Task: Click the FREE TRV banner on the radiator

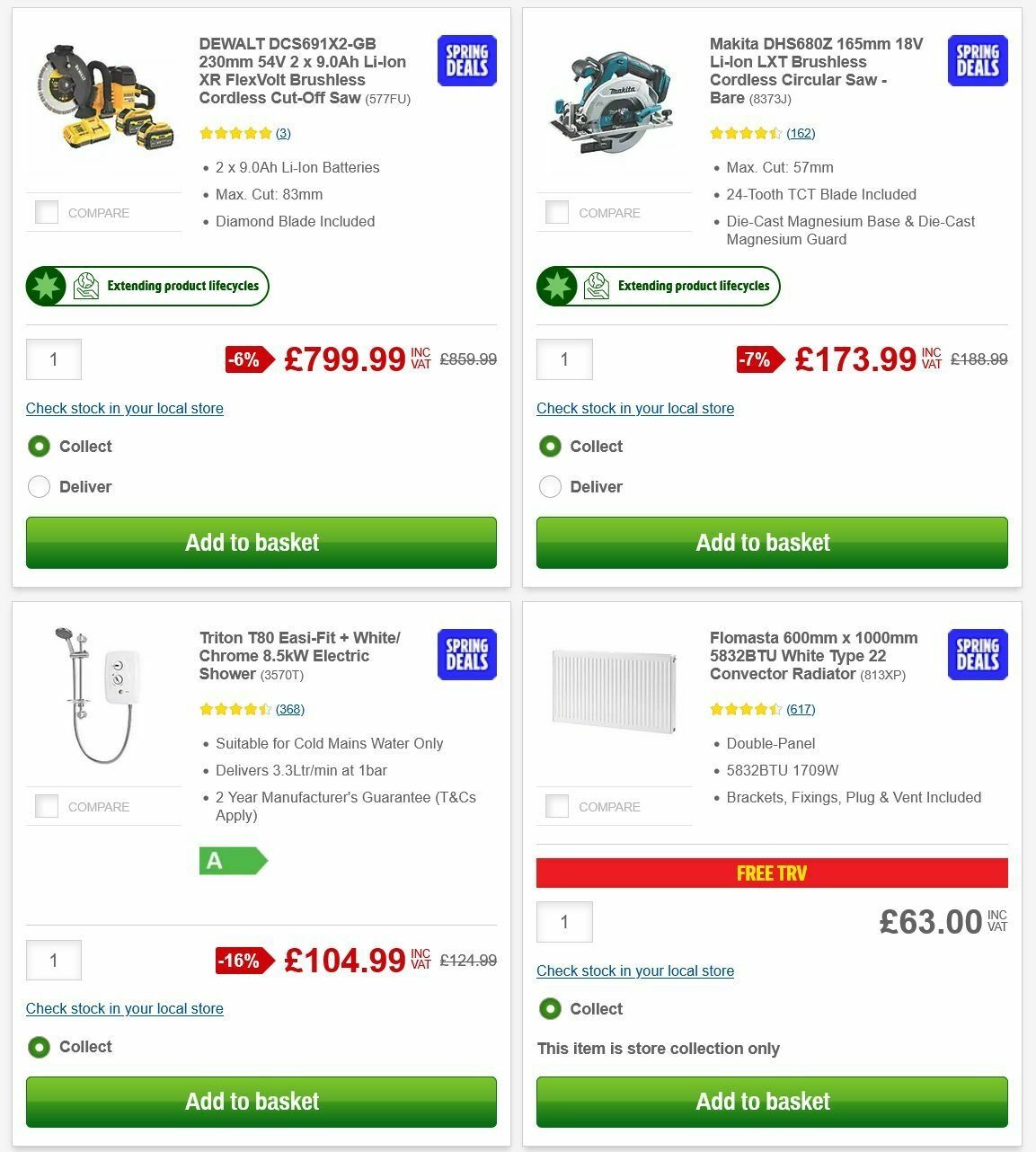Action: (772, 873)
